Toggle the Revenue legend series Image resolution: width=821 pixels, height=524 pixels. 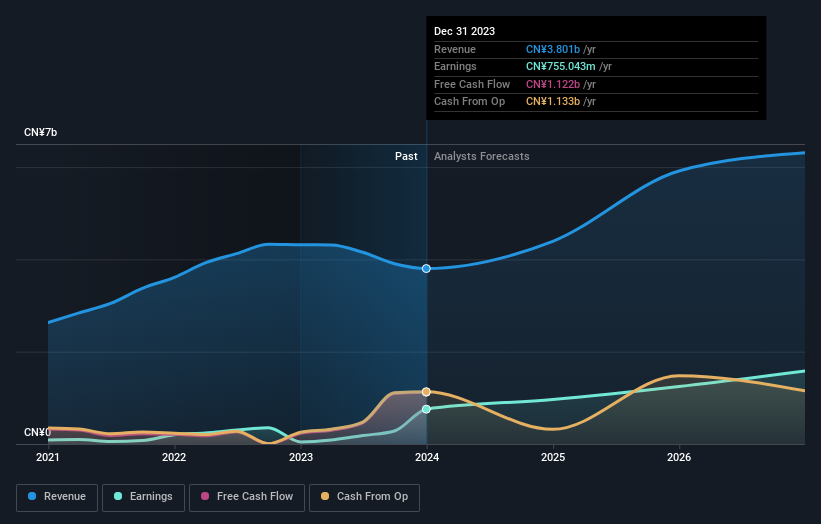57,497
